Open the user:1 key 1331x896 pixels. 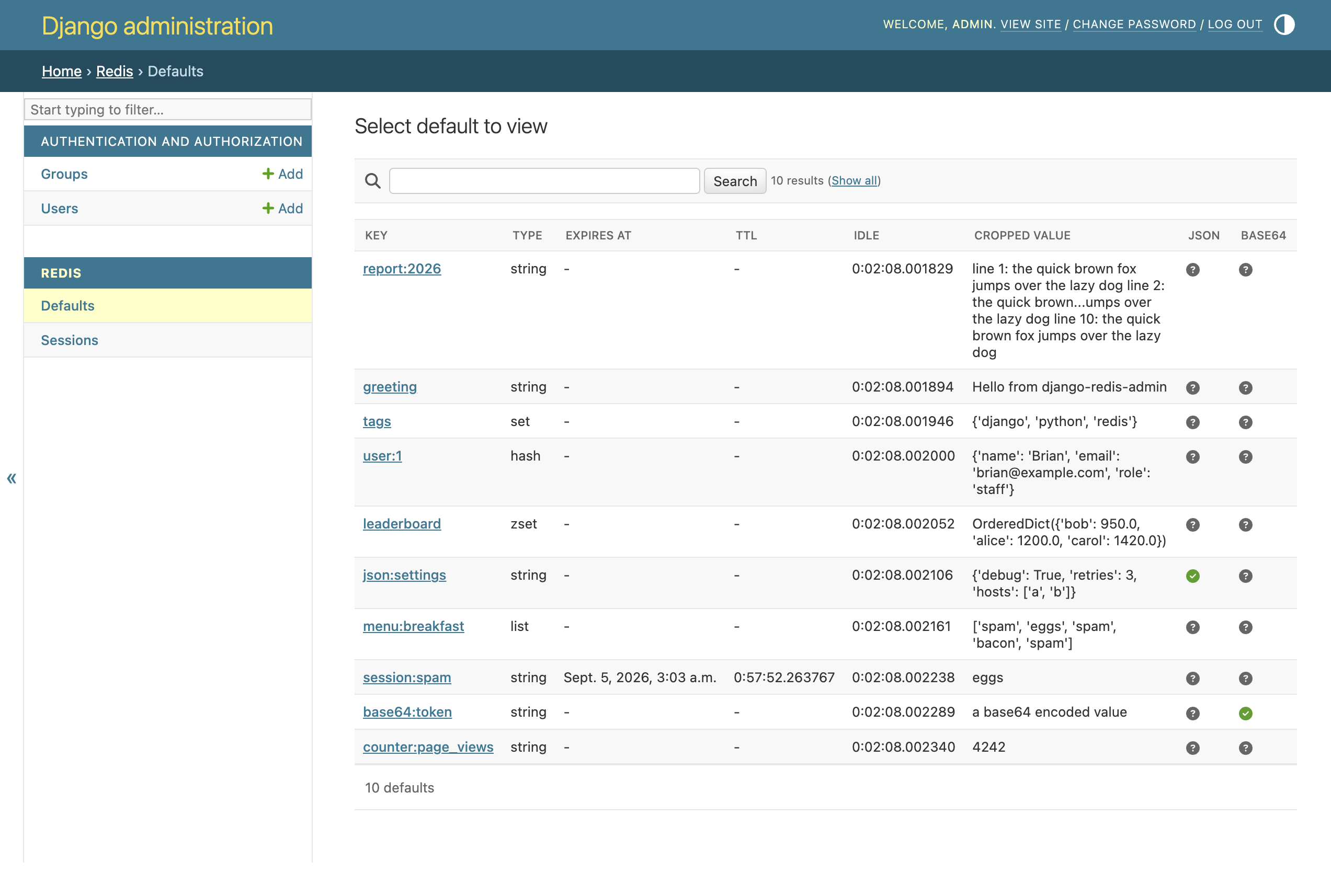click(x=382, y=455)
